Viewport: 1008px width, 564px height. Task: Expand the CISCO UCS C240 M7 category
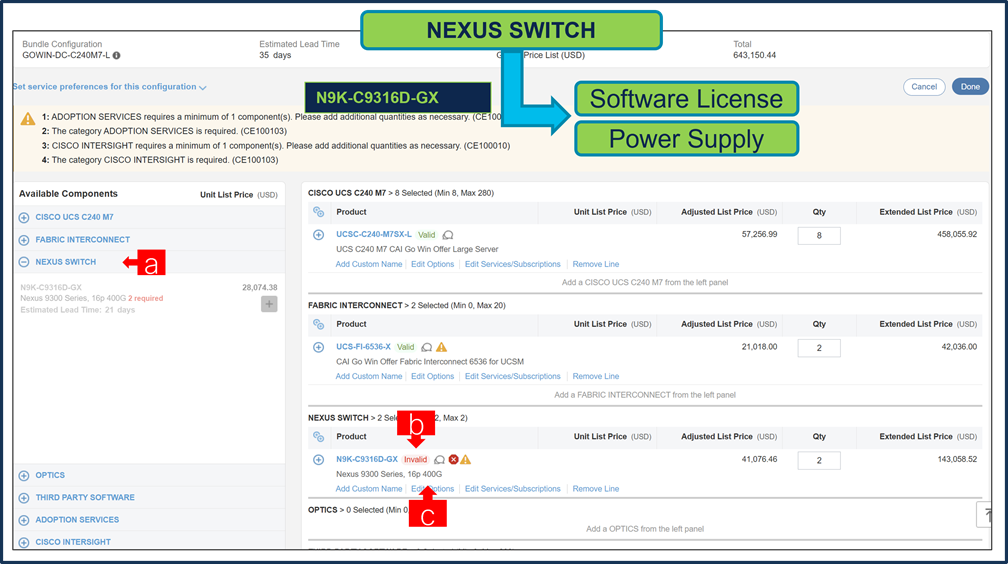click(x=24, y=217)
